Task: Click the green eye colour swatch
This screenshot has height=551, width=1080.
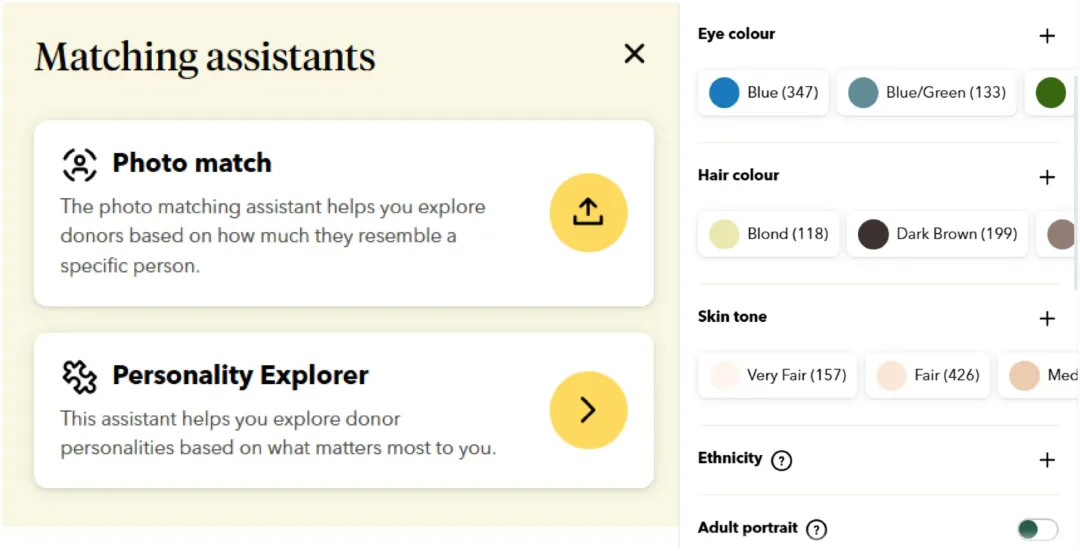Action: [1051, 93]
